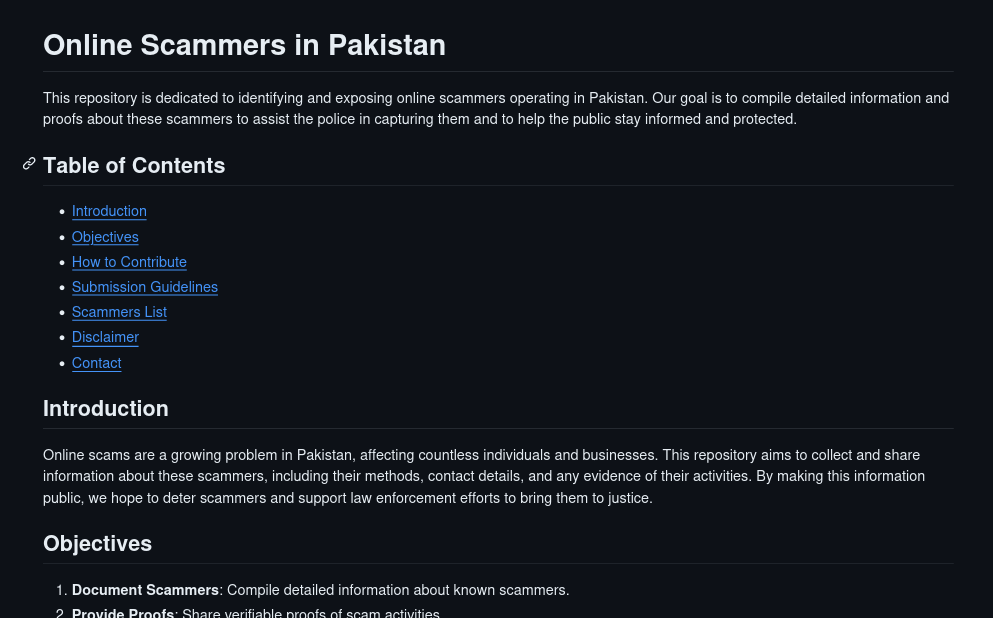Click the Compile detailed information about known scammers text
Image resolution: width=993 pixels, height=618 pixels.
pos(398,590)
